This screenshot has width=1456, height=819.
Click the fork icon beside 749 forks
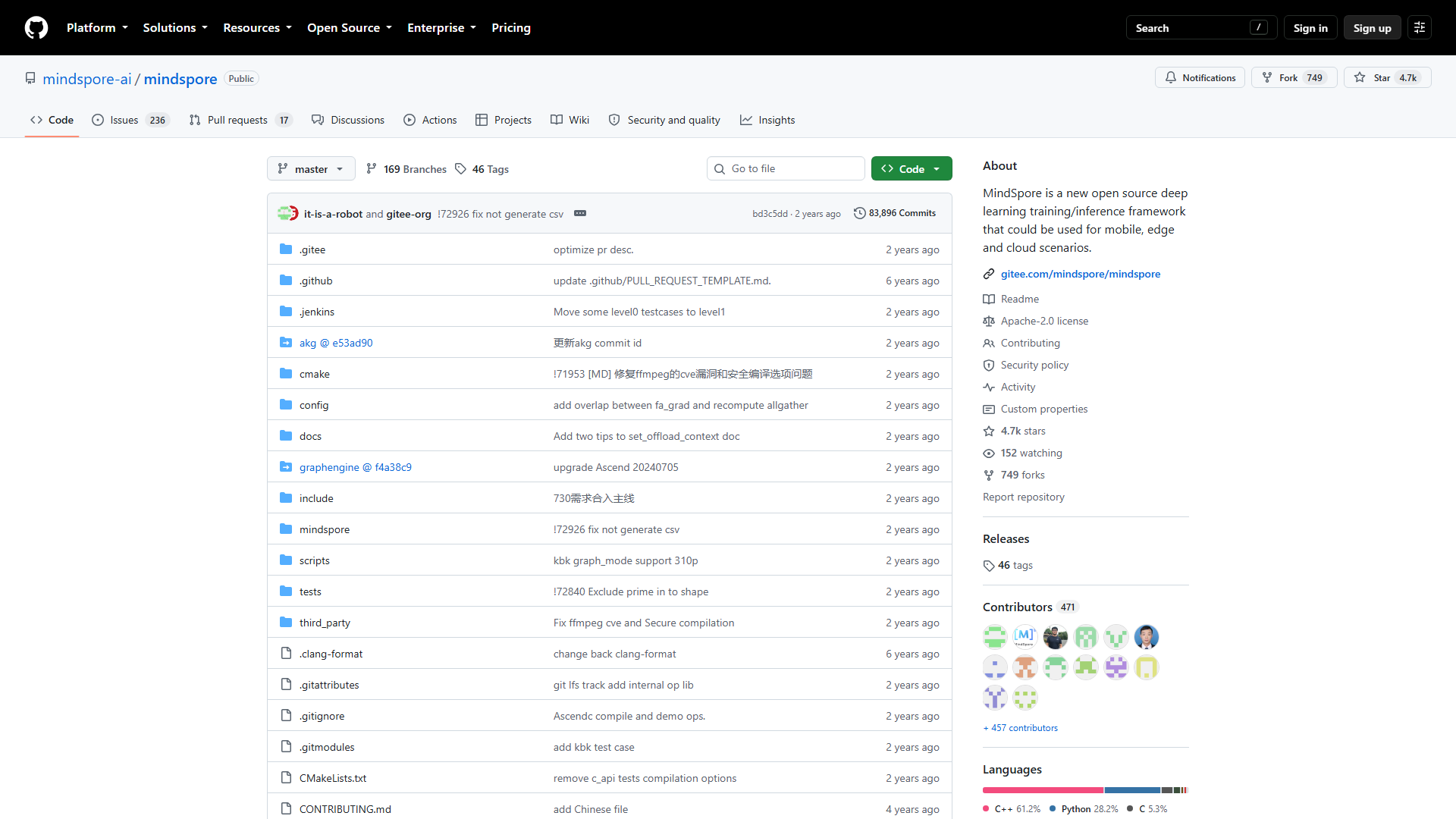[989, 475]
